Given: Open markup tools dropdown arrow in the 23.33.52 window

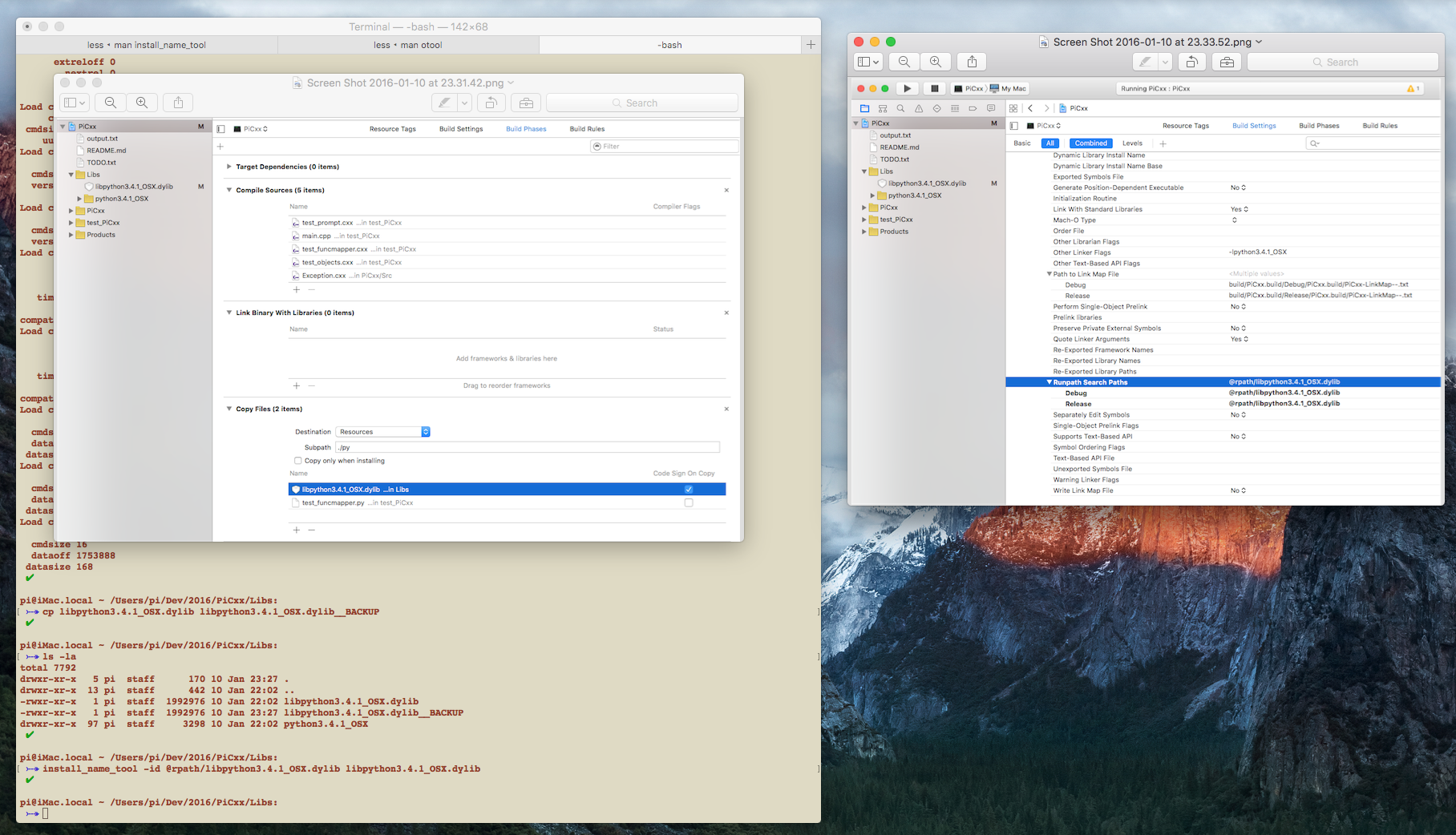Looking at the screenshot, I should 1166,62.
